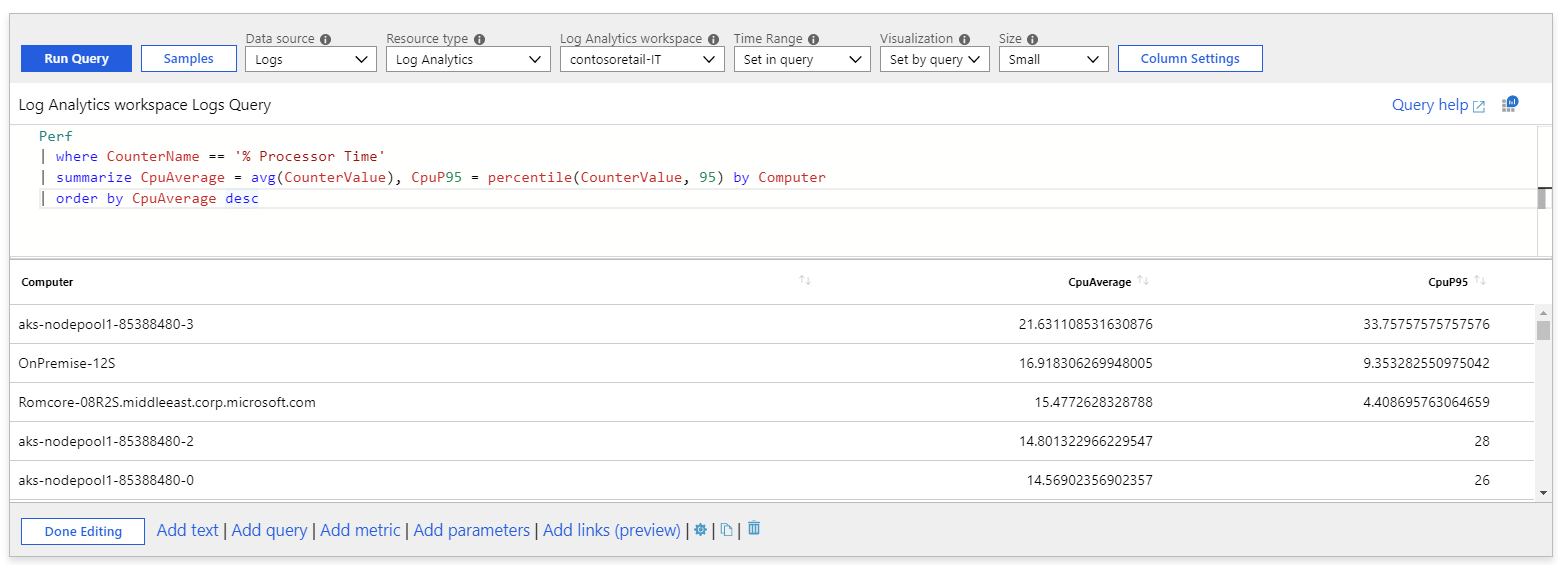Click the Size info icon
The image size is (1559, 565).
(1032, 39)
